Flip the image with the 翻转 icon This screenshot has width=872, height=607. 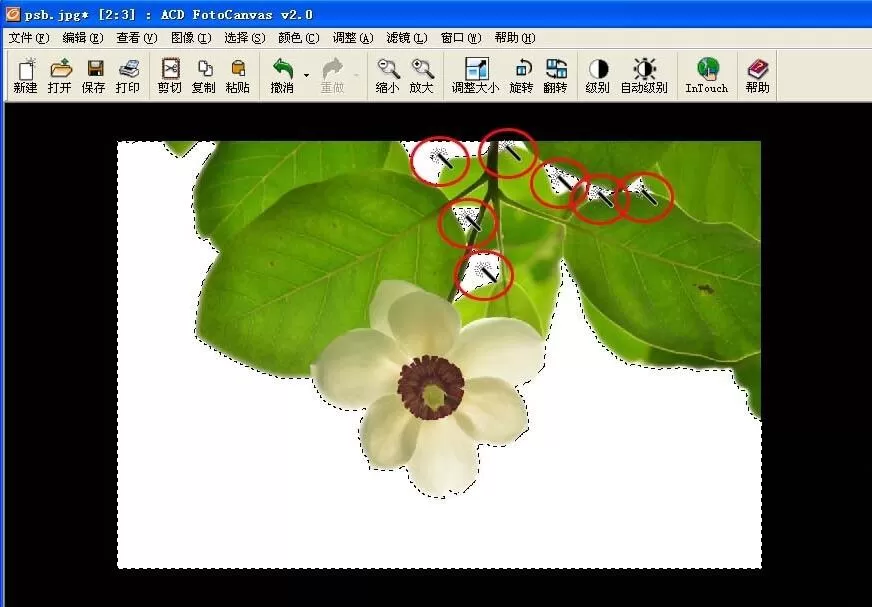coord(556,76)
